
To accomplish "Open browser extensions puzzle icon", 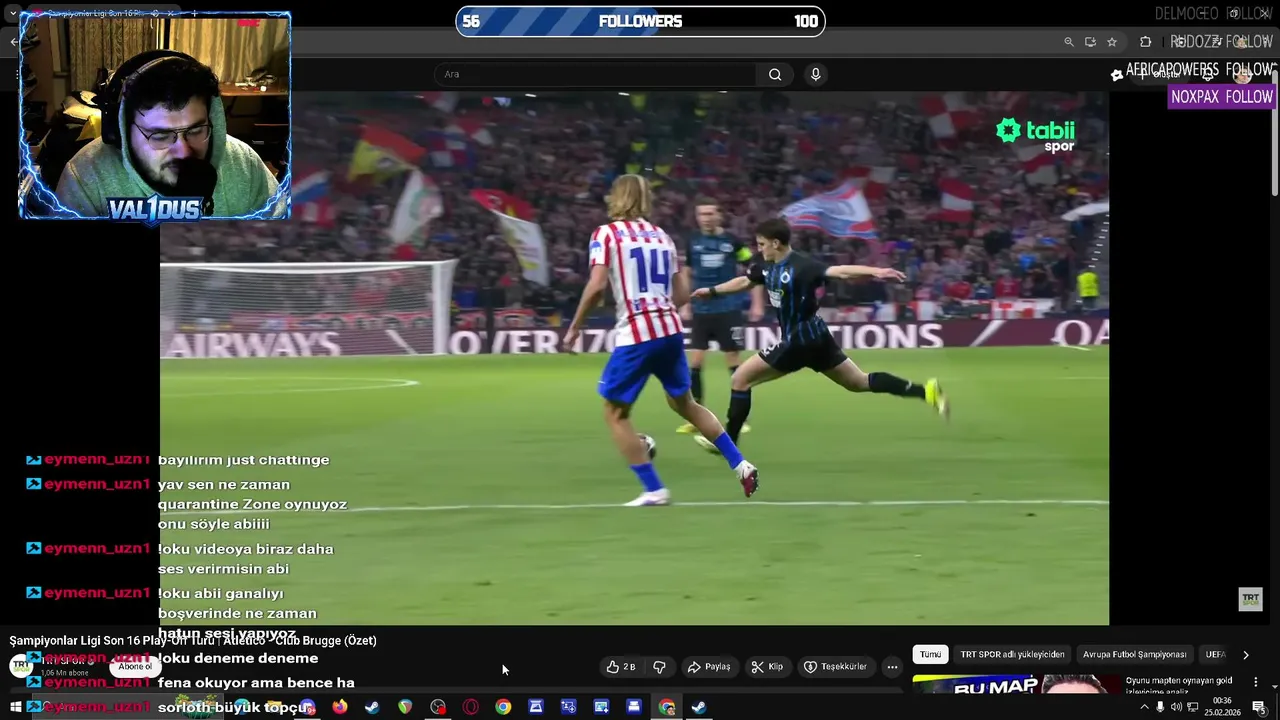I will [1146, 42].
